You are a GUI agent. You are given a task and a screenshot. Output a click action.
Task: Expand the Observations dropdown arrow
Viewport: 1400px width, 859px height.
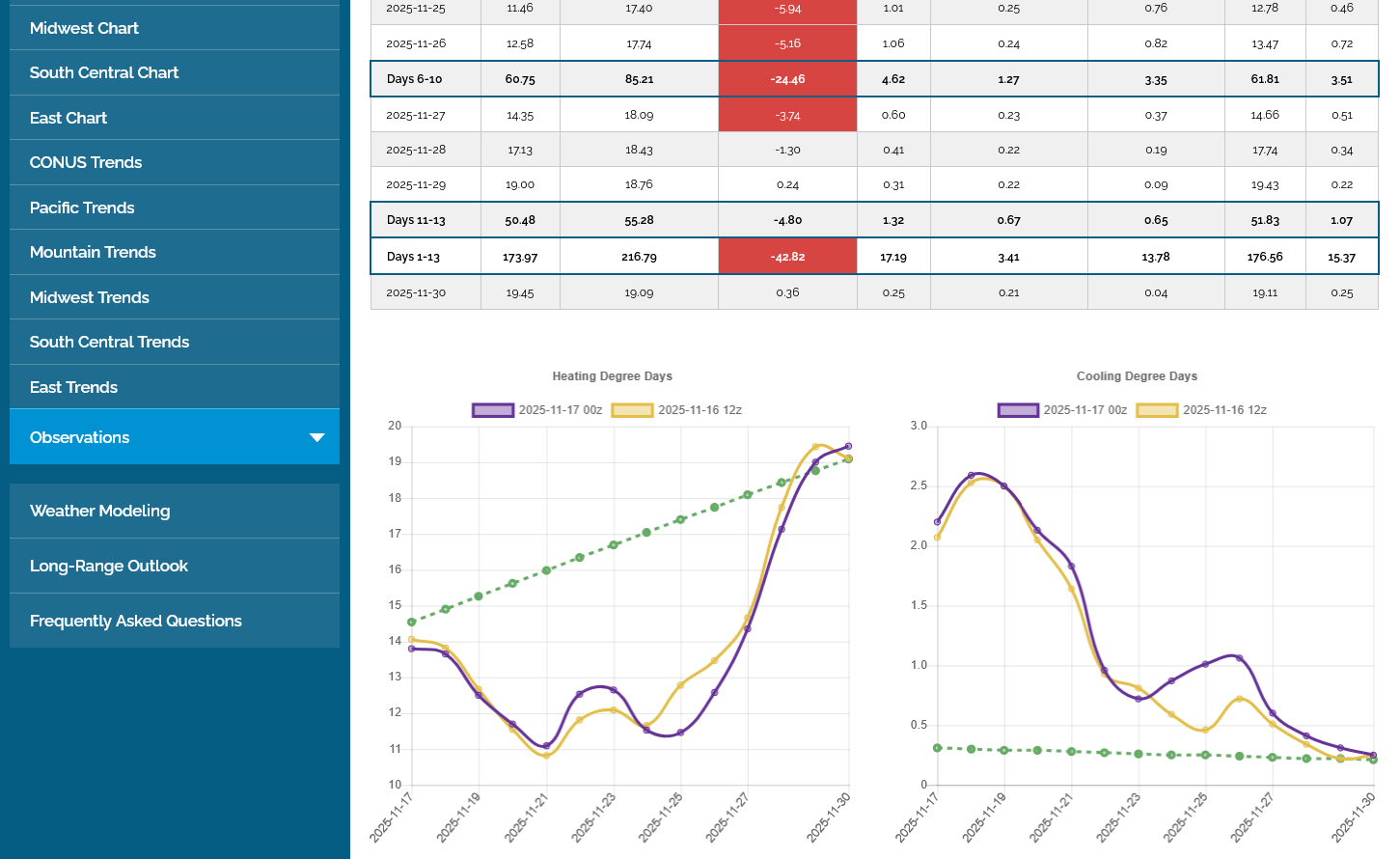click(316, 437)
